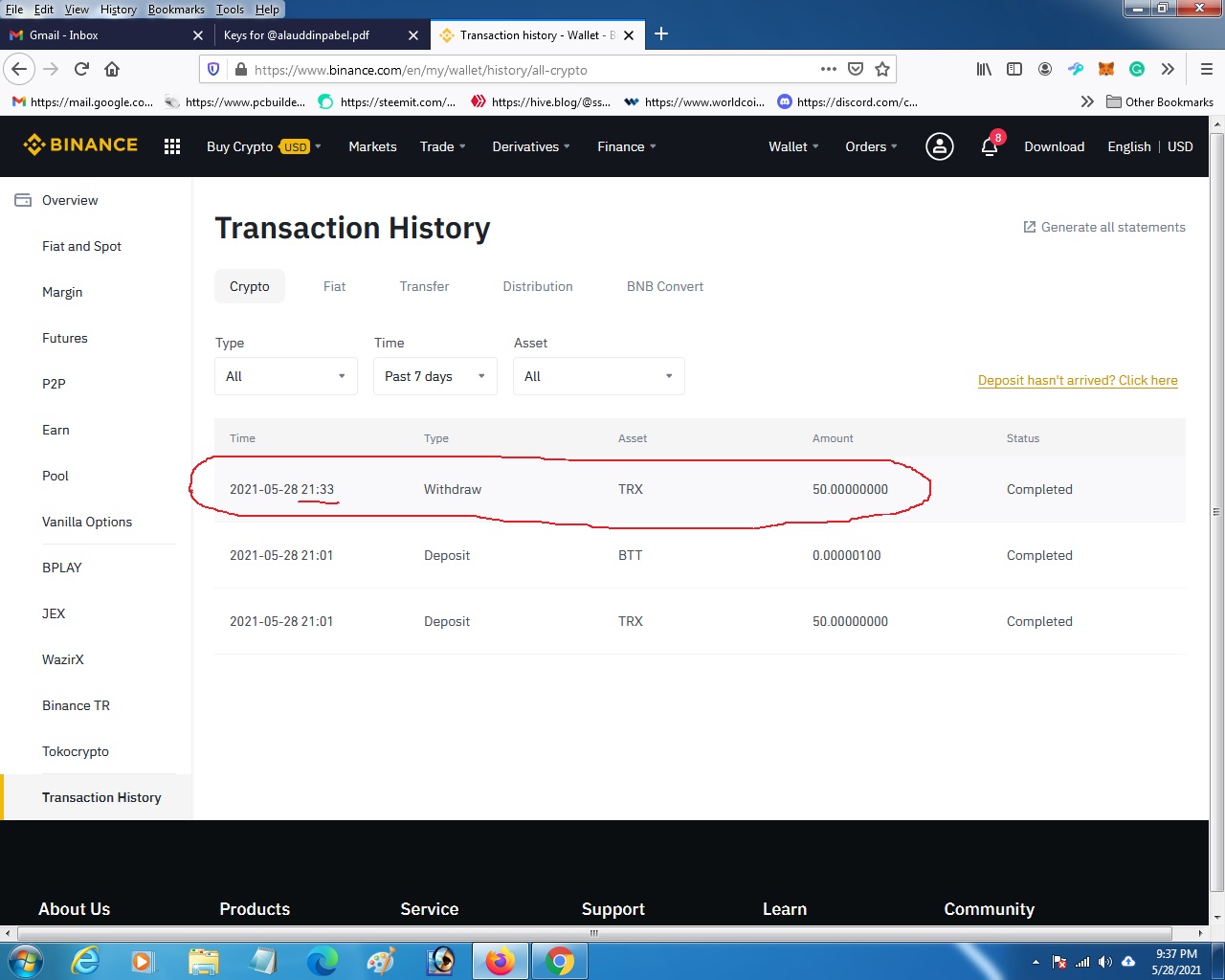This screenshot has height=980, width=1225.
Task: Show tracking protection shield info
Action: 213,69
